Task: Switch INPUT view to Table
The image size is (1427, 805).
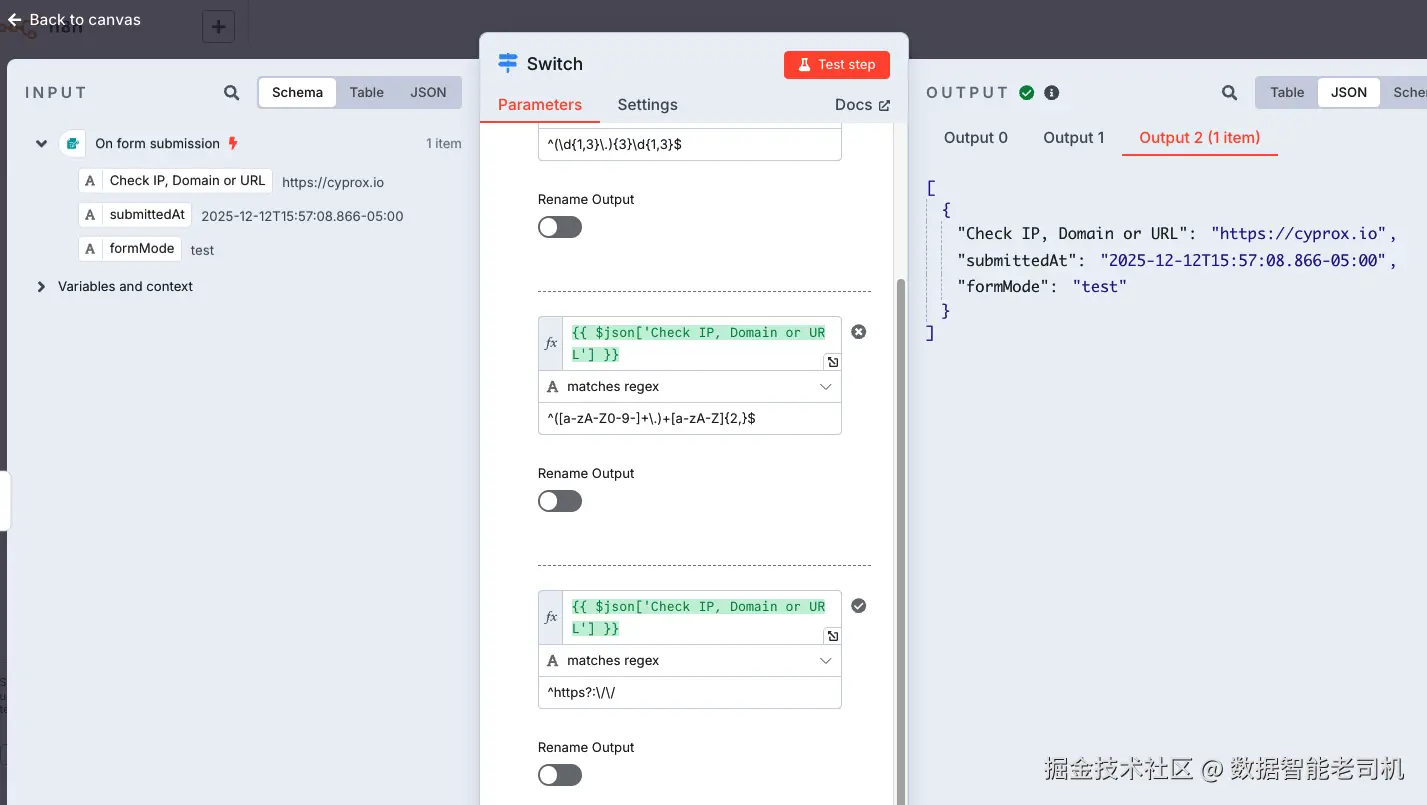Action: tap(367, 92)
